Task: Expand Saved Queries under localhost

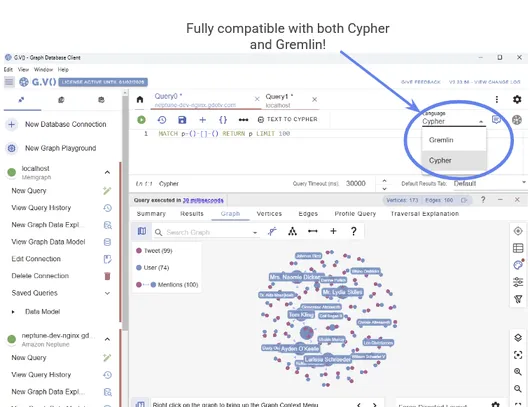Action: point(107,293)
